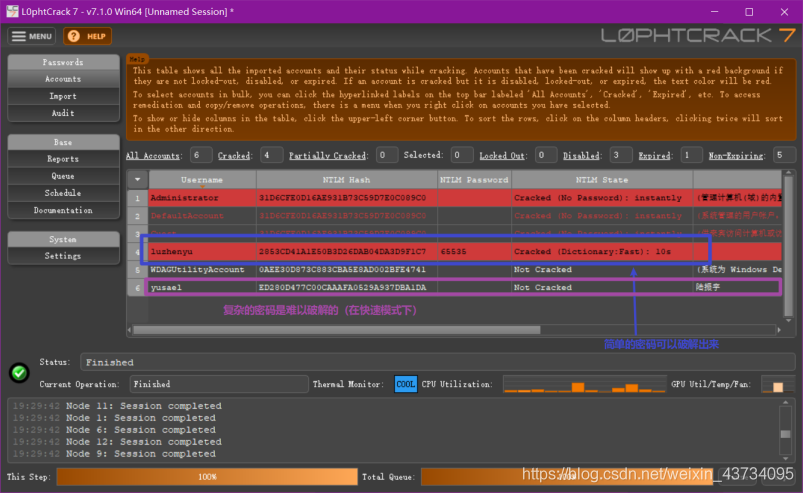The height and width of the screenshot is (493, 804).
Task: Click row number 1 header
Action: click(x=137, y=198)
